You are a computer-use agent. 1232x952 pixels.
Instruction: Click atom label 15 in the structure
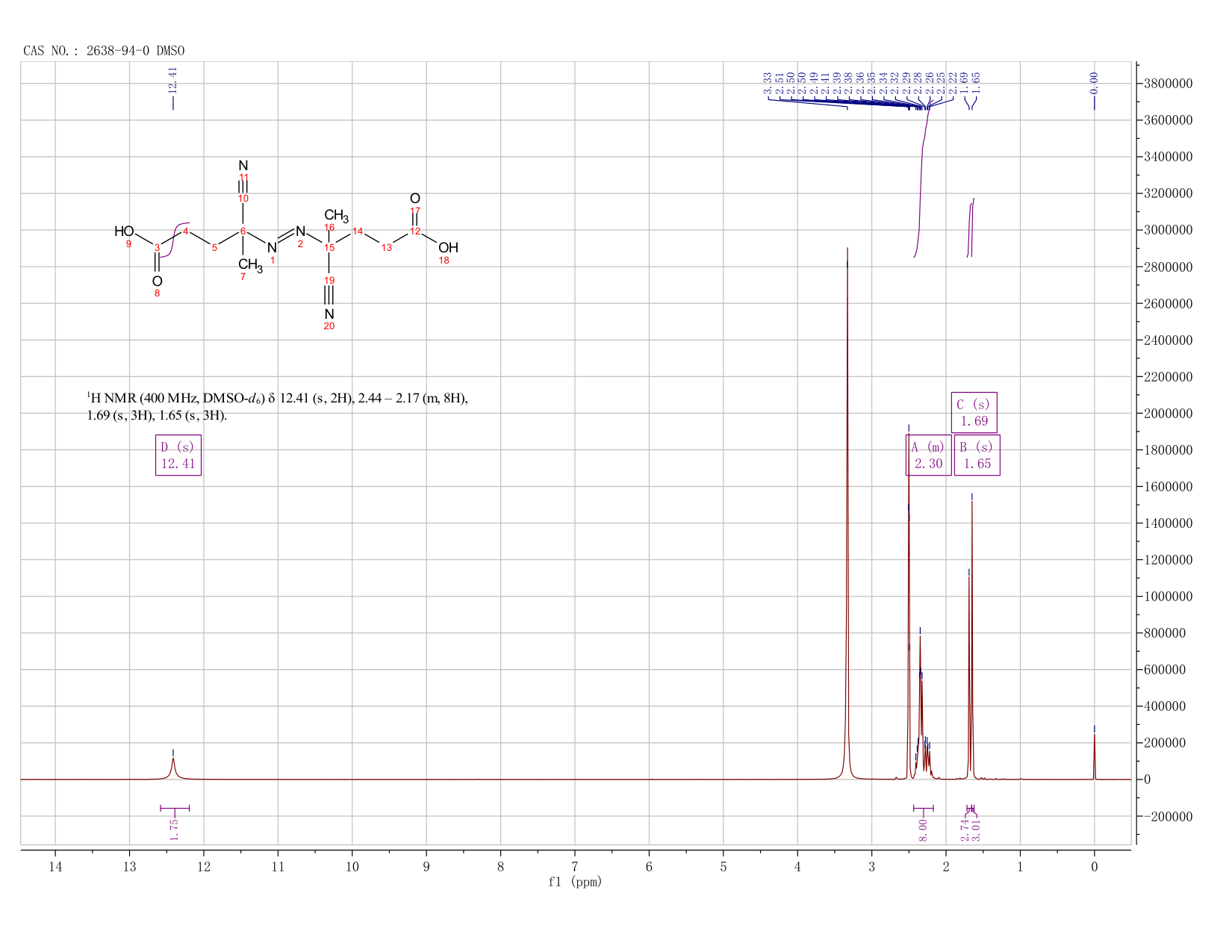click(x=329, y=248)
